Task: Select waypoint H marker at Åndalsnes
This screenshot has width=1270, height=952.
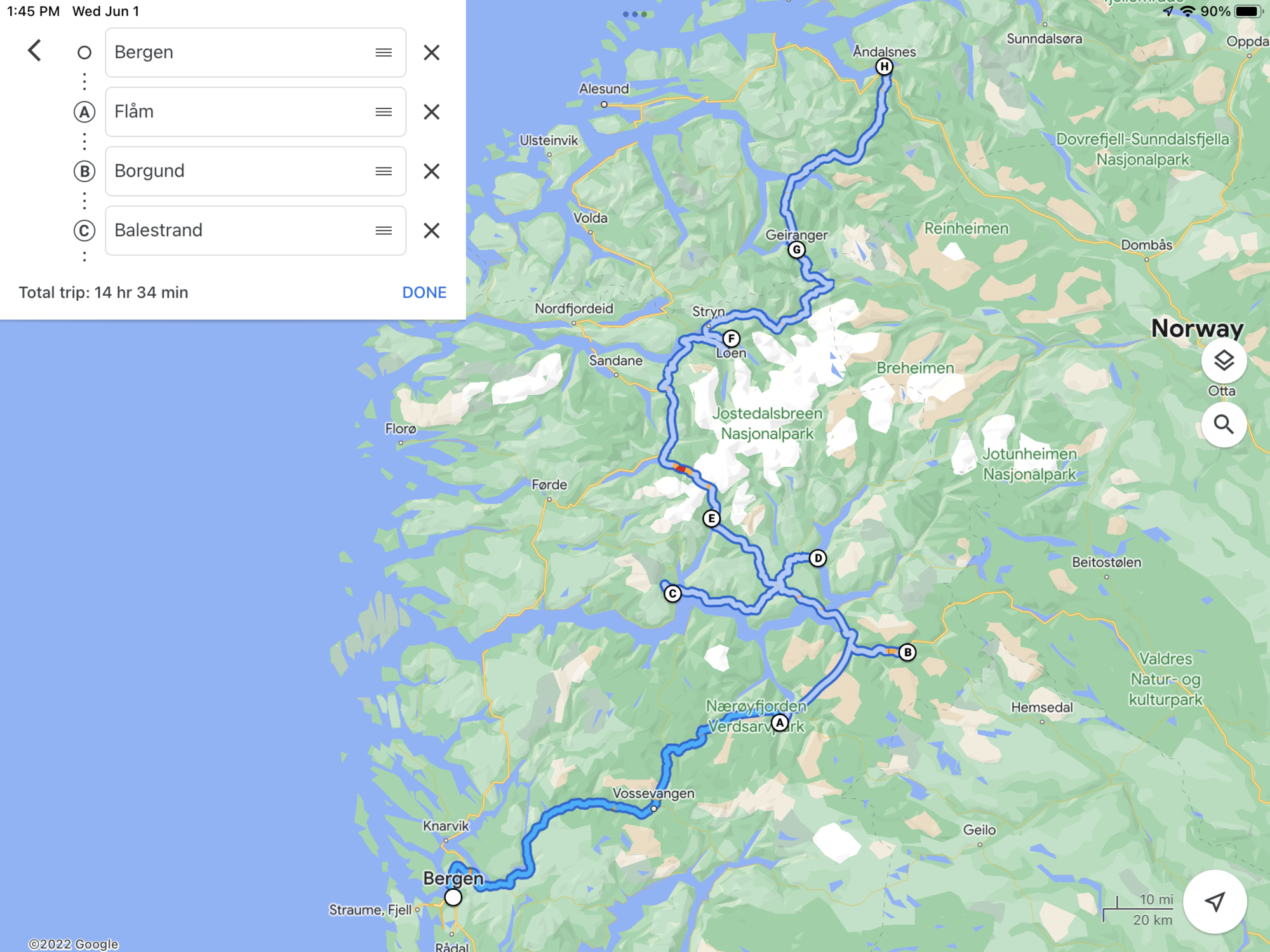Action: pyautogui.click(x=884, y=67)
